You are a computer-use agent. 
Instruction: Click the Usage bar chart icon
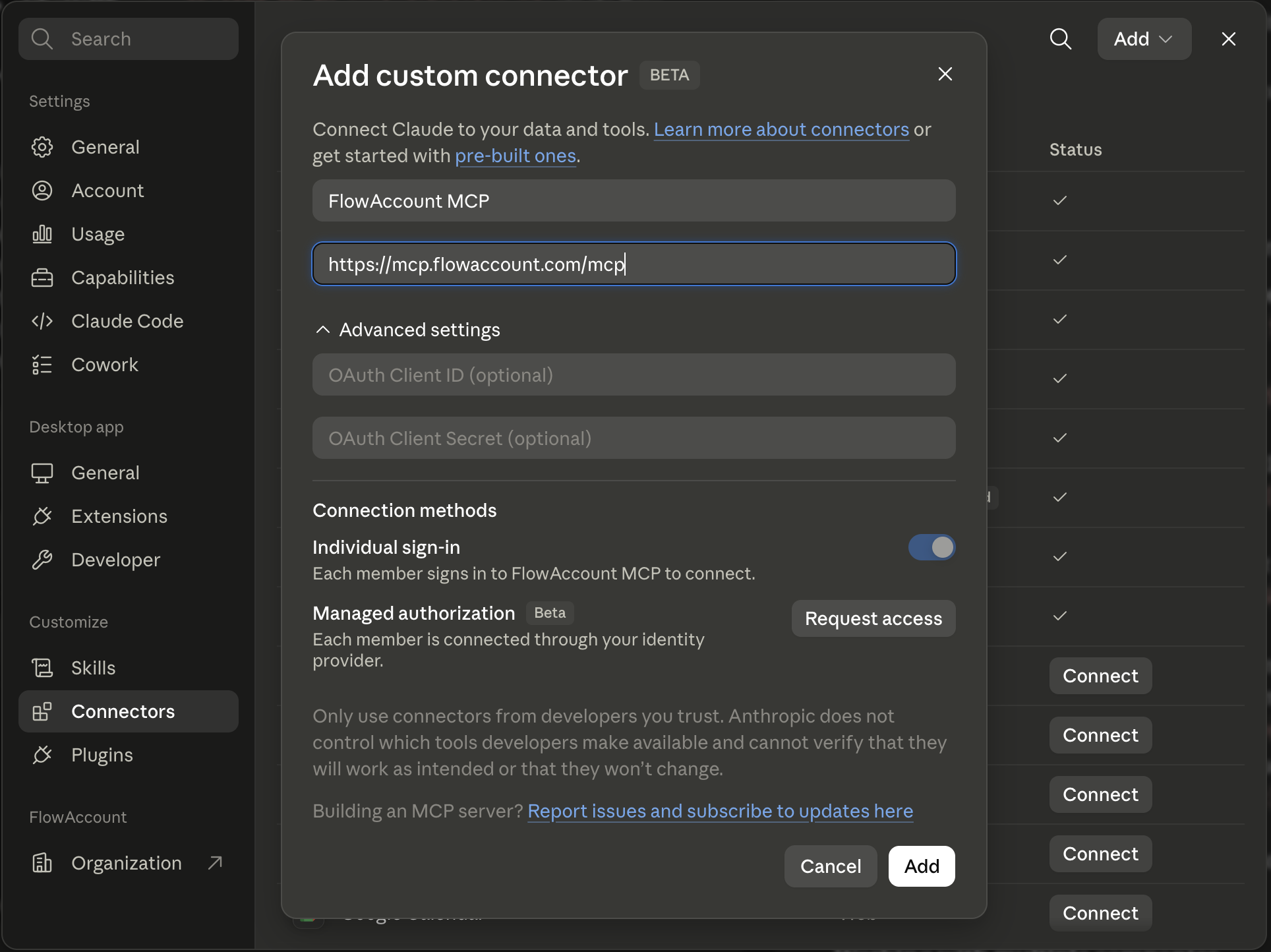pyautogui.click(x=42, y=234)
